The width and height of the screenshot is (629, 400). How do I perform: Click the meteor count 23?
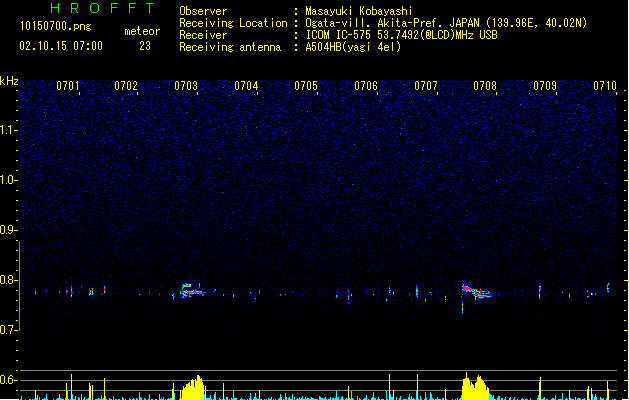[x=145, y=46]
